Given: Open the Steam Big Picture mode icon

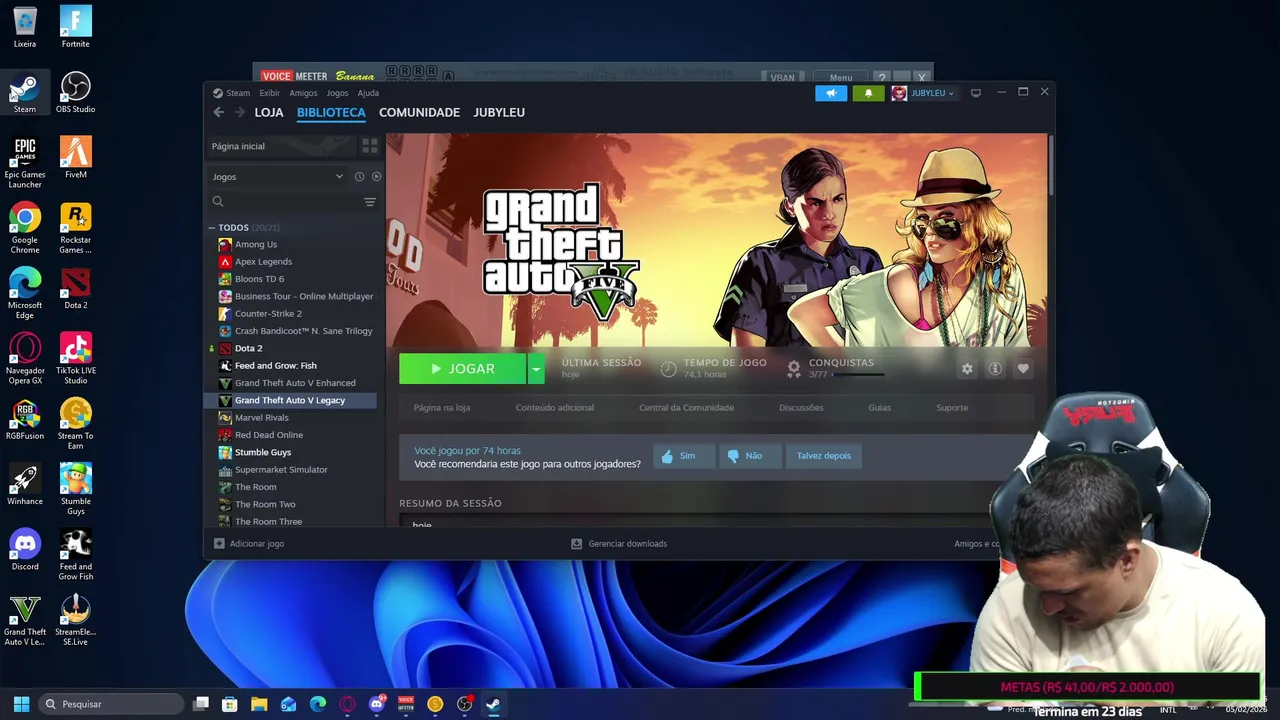Looking at the screenshot, I should 976,93.
